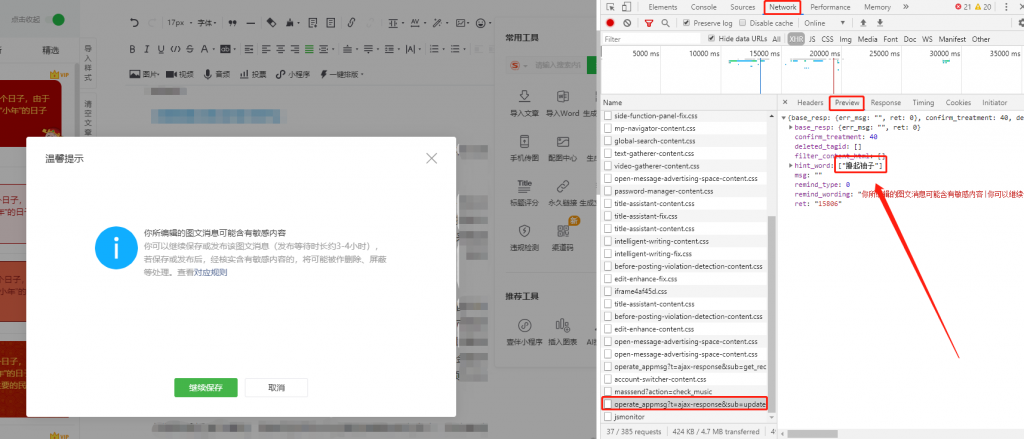The height and width of the screenshot is (439, 1024).
Task: Toggle the Disable cache checkbox
Action: pos(742,23)
